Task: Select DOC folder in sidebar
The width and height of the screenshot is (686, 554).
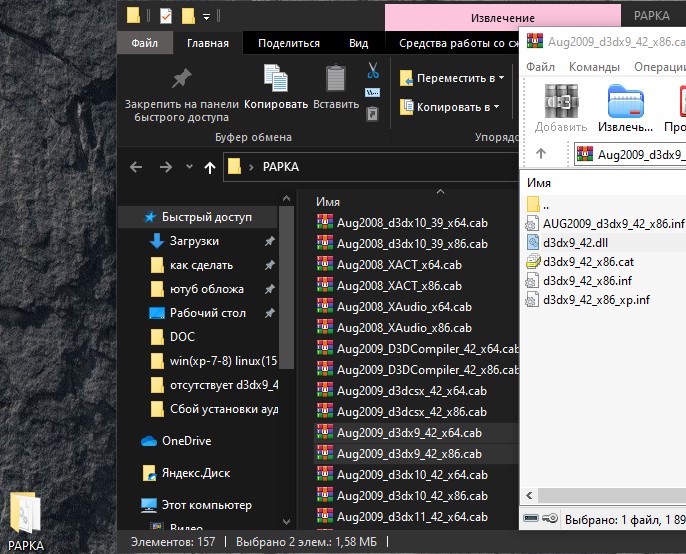Action: point(182,337)
